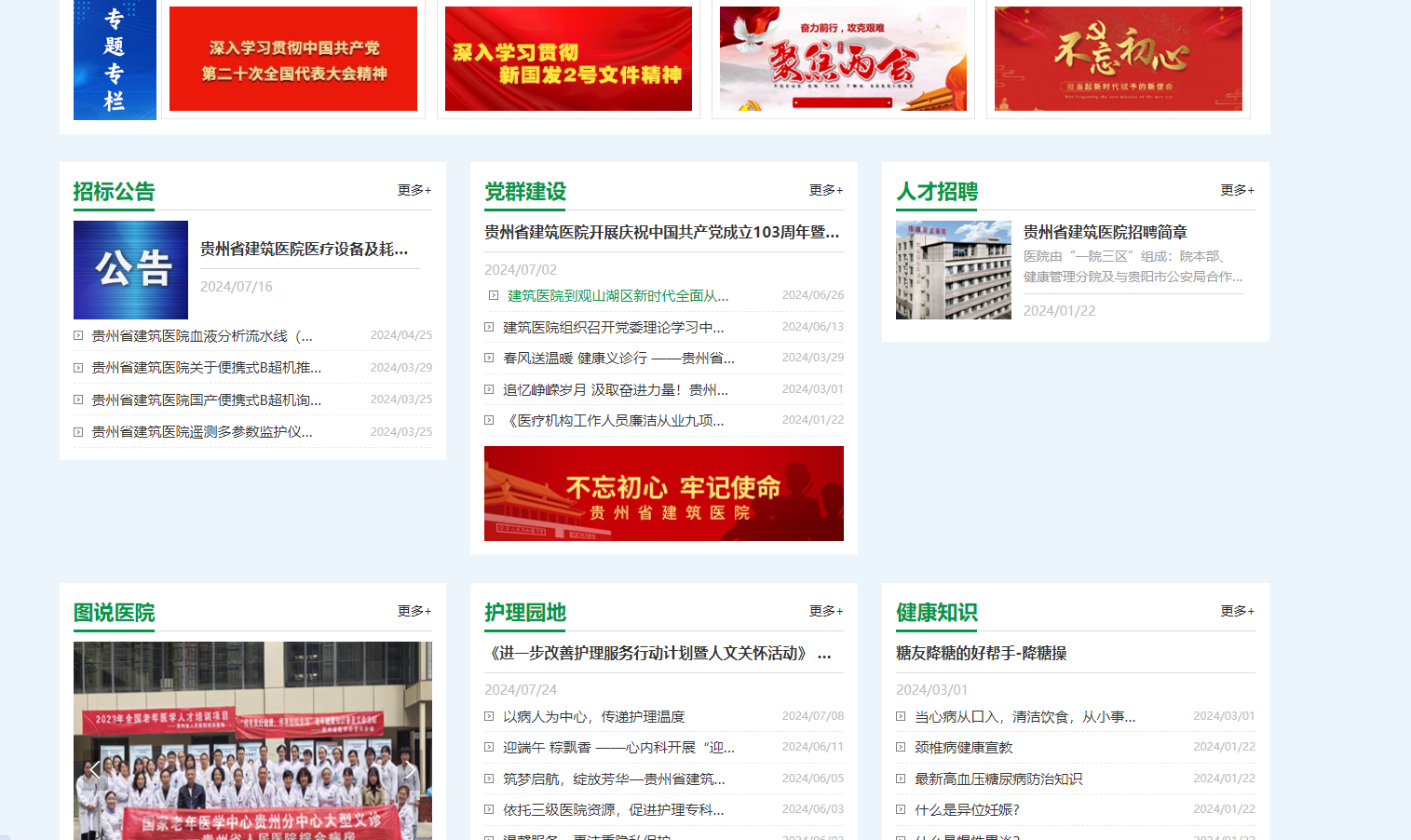Viewport: 1411px width, 840px height.
Task: Click bullet icon beside 遥测多参数监护仪 notice
Action: pyautogui.click(x=78, y=432)
